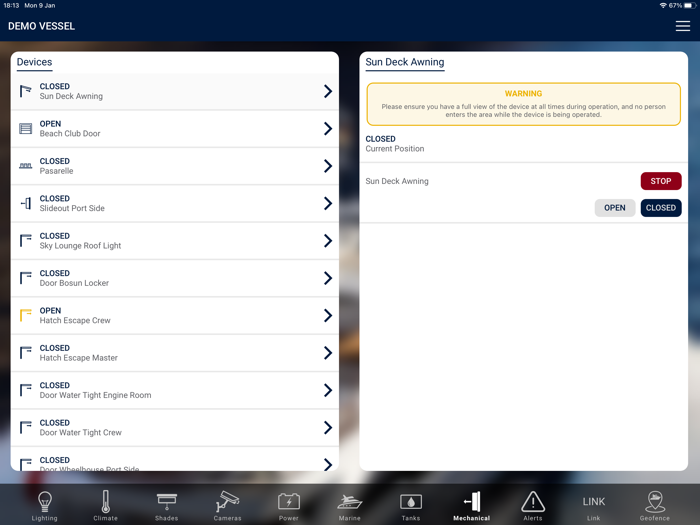
Task: Expand the Pasarelle row chevron
Action: [328, 166]
